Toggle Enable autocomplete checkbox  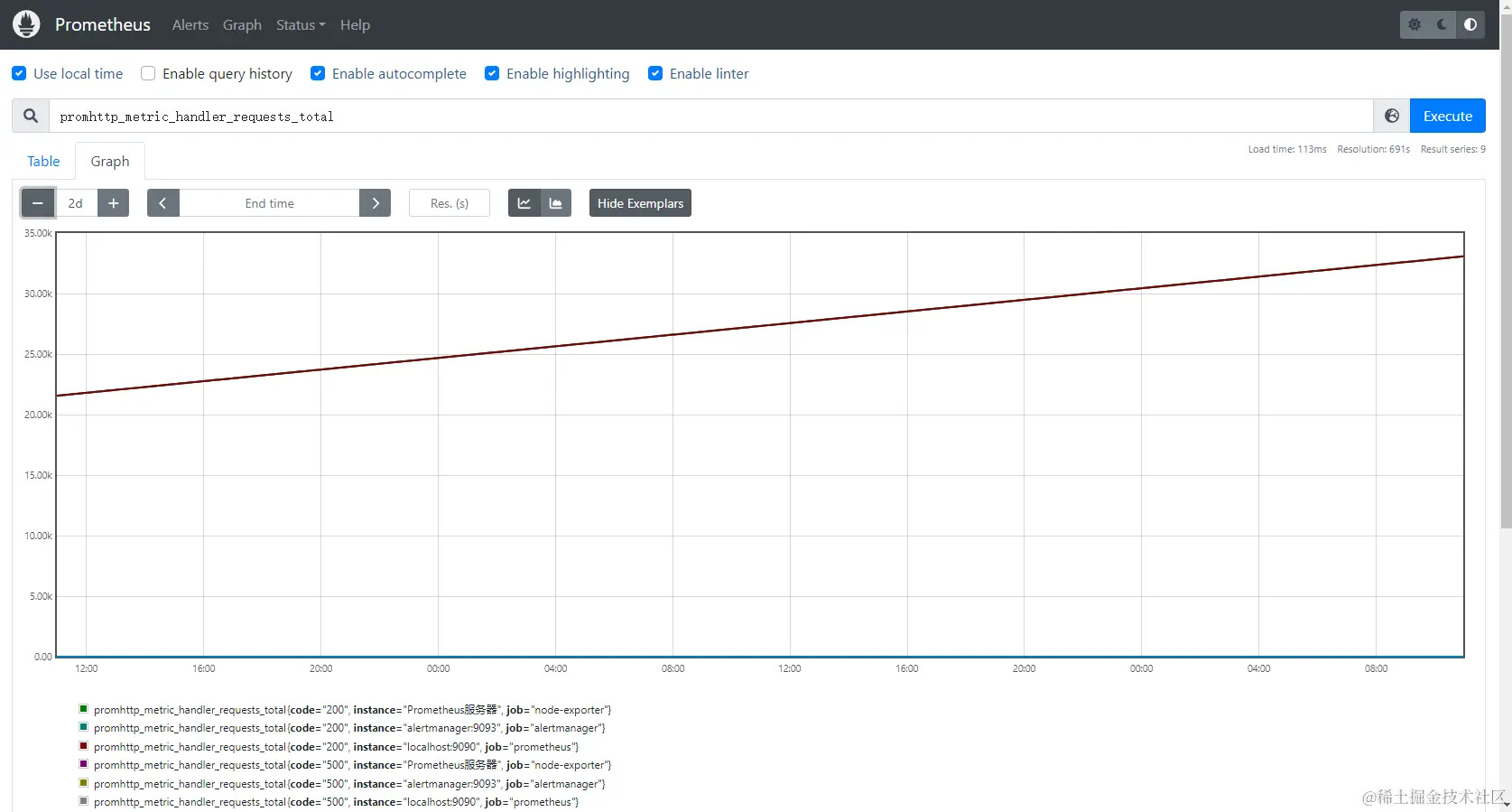[318, 73]
